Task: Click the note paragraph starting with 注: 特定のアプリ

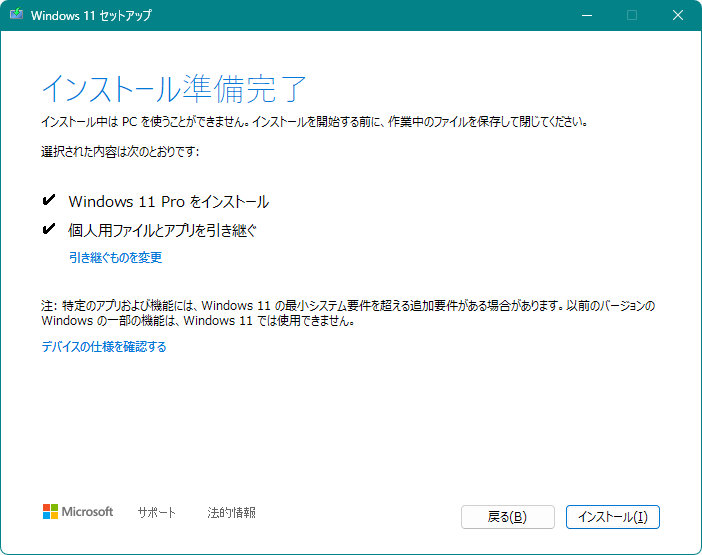Action: click(x=348, y=313)
